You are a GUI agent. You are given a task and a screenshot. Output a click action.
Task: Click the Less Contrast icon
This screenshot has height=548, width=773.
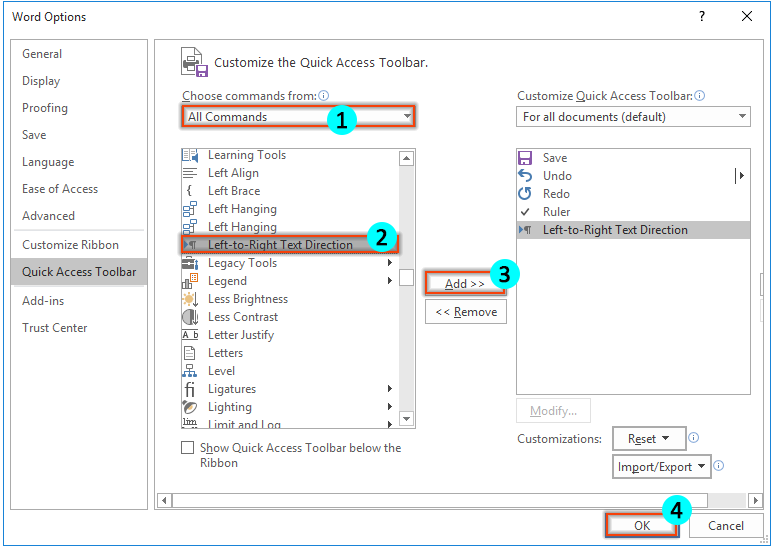190,317
